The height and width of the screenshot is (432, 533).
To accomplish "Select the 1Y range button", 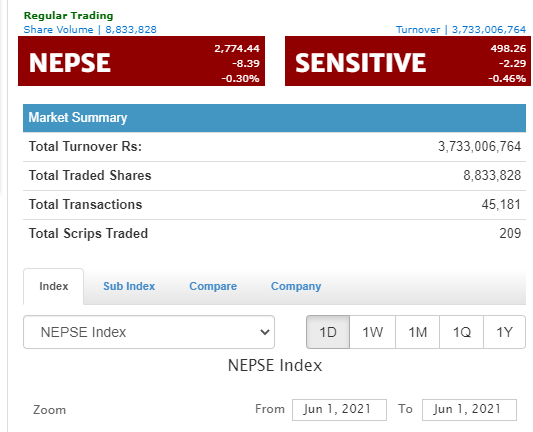I will click(x=504, y=332).
